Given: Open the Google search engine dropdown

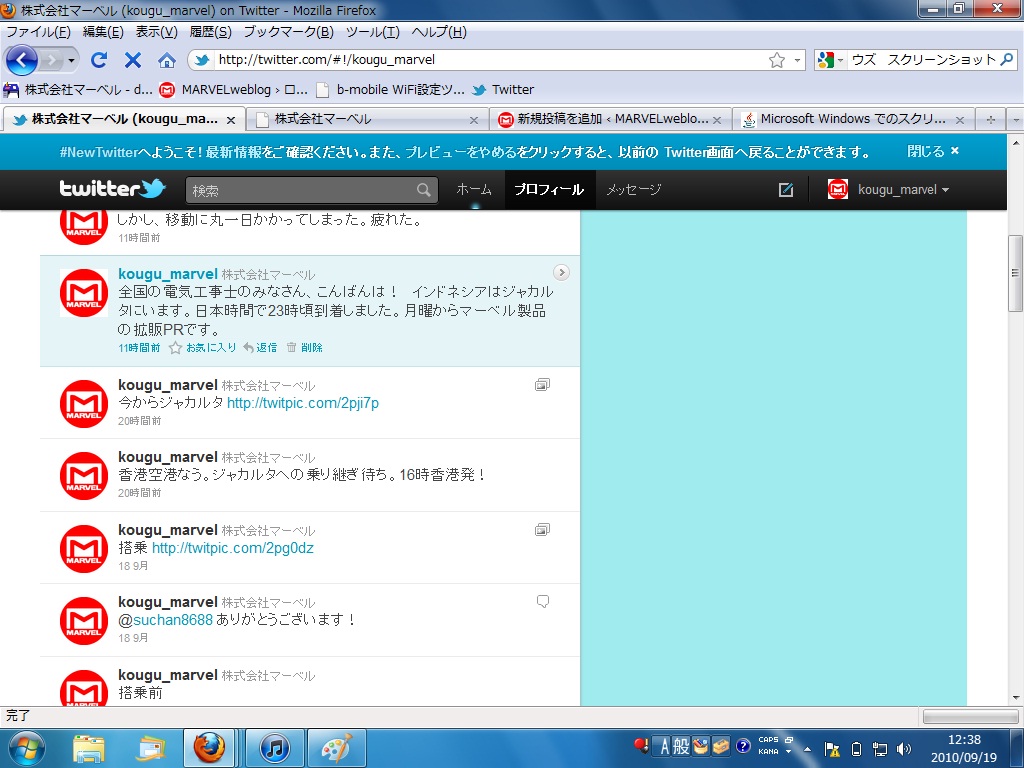Looking at the screenshot, I should click(830, 60).
